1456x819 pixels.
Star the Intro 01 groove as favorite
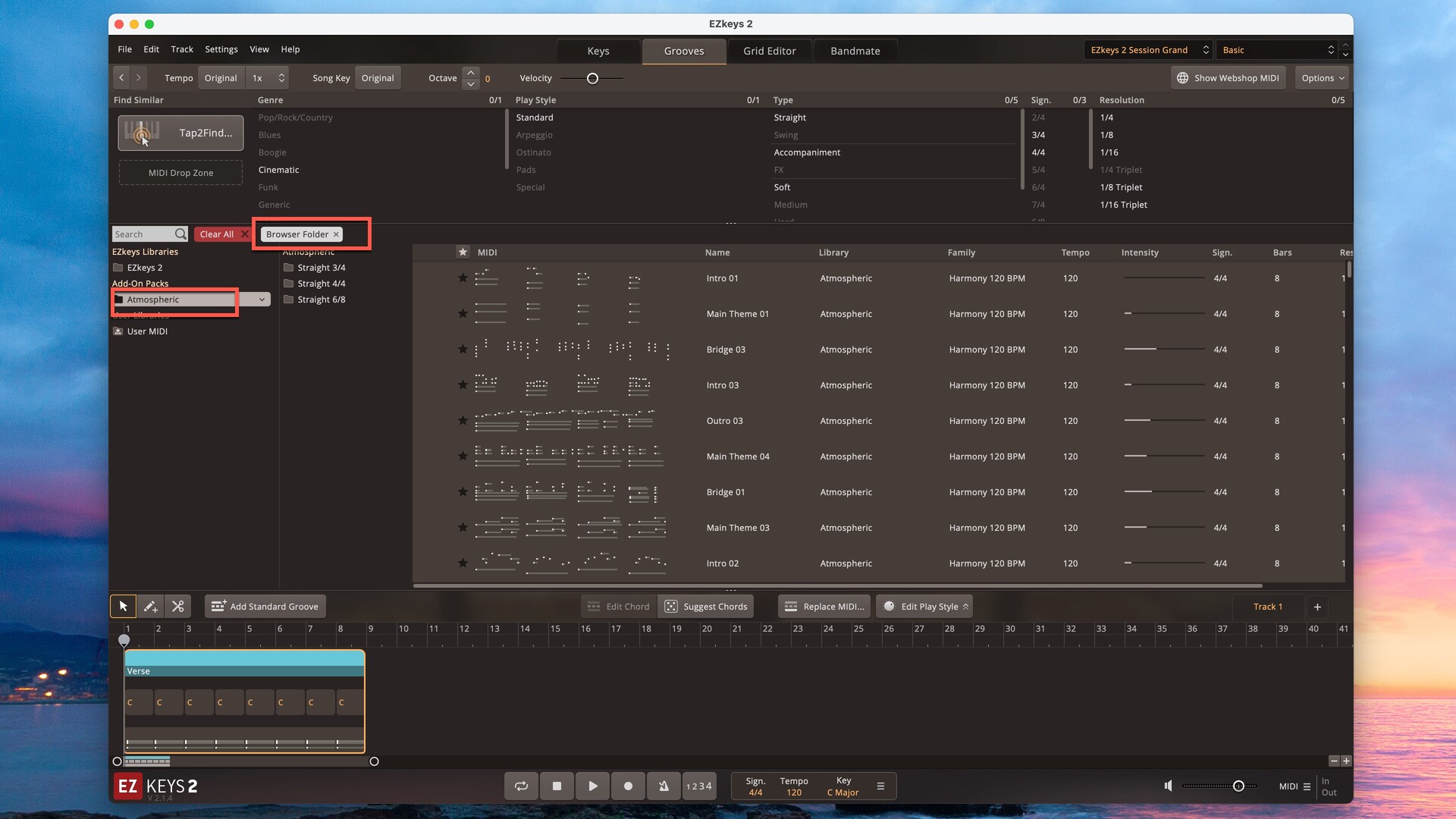point(463,278)
